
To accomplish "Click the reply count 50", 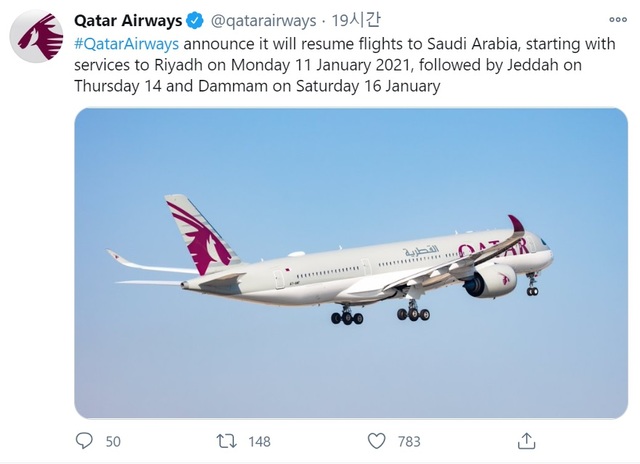I will point(112,441).
